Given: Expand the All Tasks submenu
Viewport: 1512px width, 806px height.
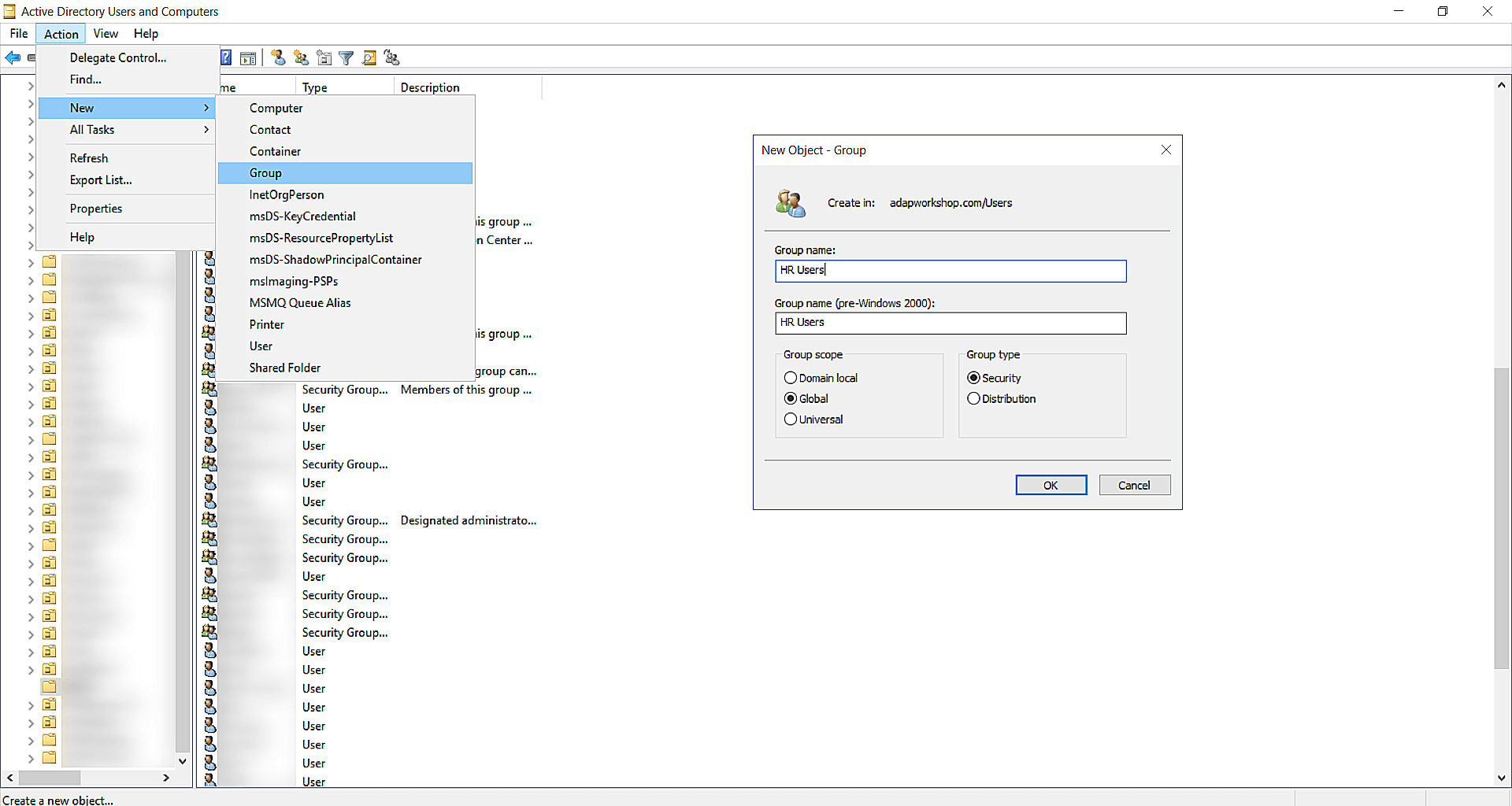Looking at the screenshot, I should coord(92,130).
